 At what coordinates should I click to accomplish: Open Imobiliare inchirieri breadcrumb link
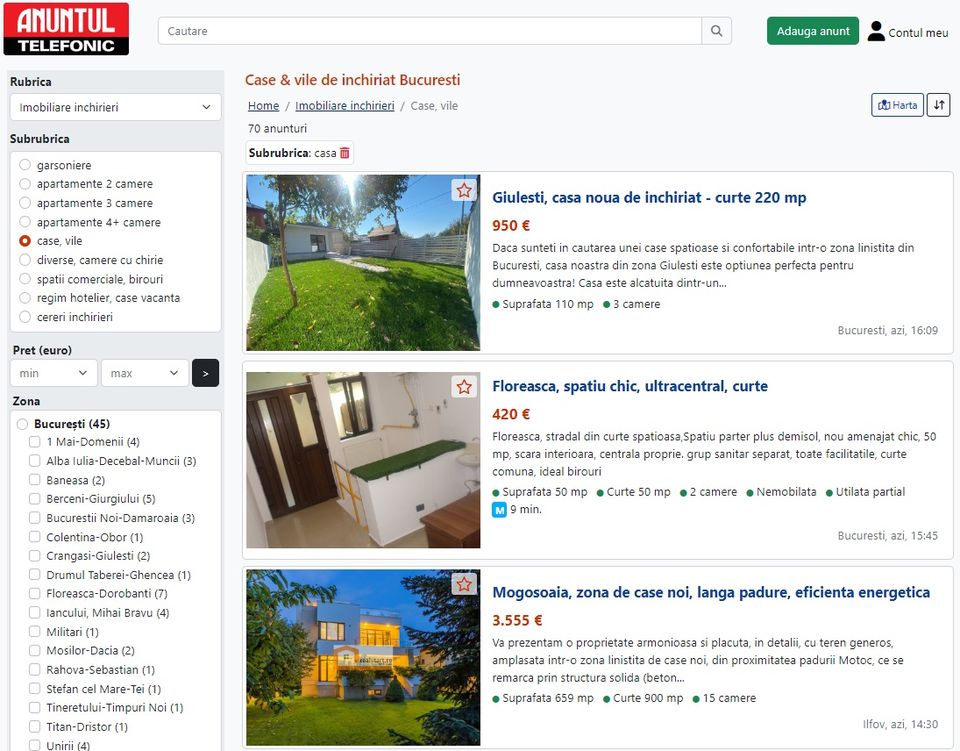(x=344, y=106)
